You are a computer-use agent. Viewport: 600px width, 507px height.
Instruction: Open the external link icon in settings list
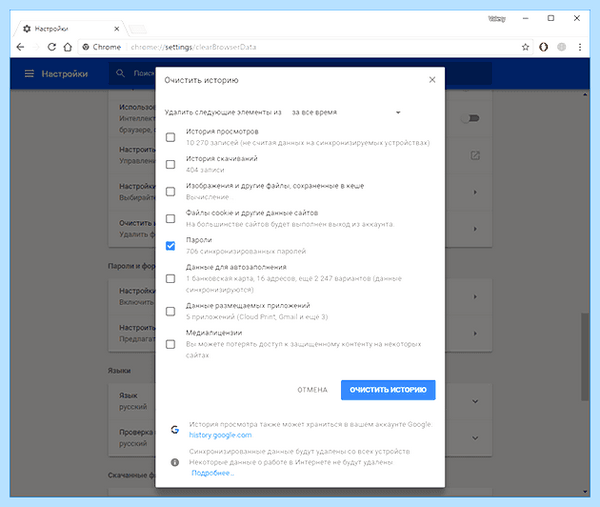coord(475,155)
